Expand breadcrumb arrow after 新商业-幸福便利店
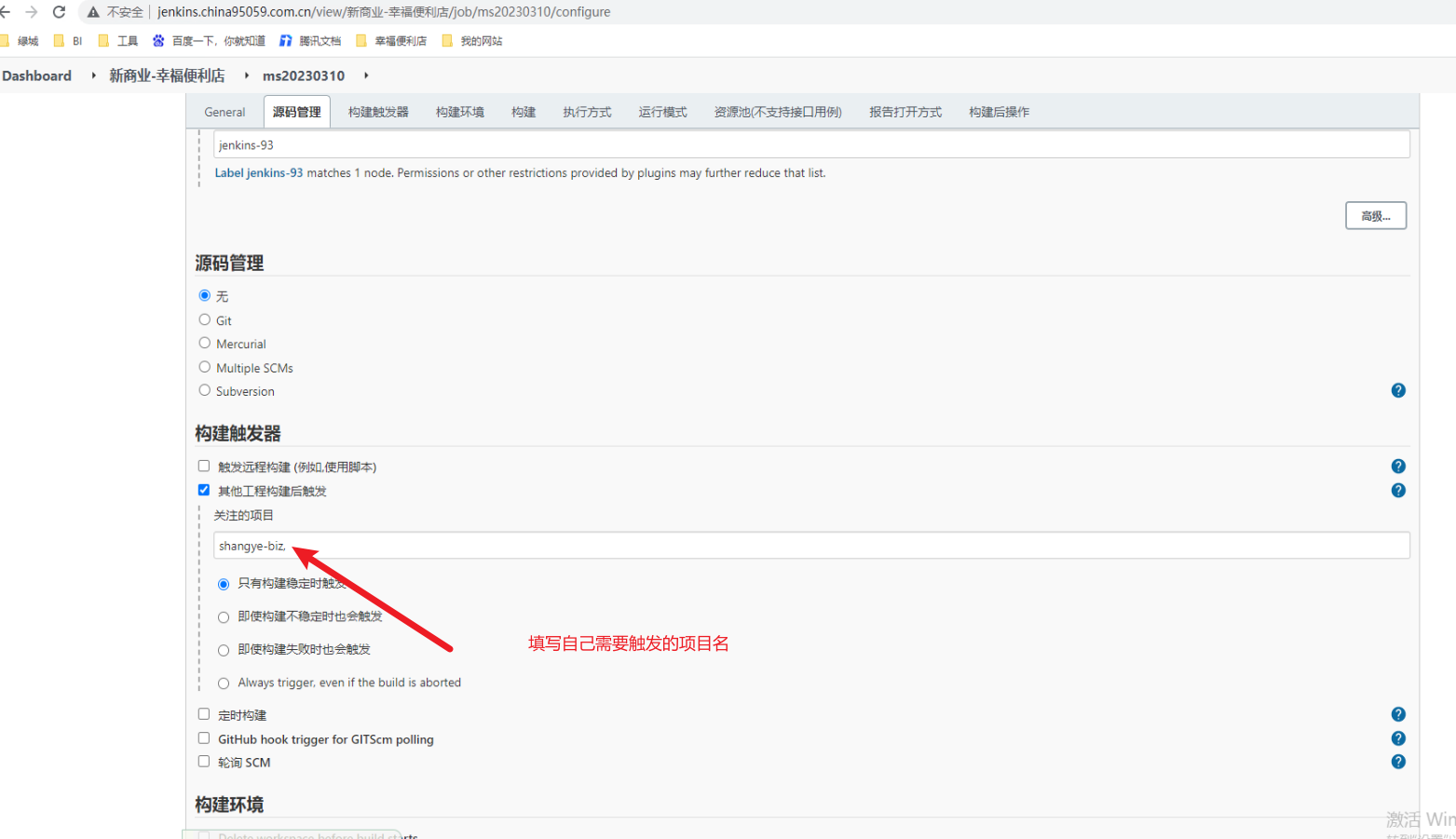Viewport: 1456px width, 839px height. (246, 75)
